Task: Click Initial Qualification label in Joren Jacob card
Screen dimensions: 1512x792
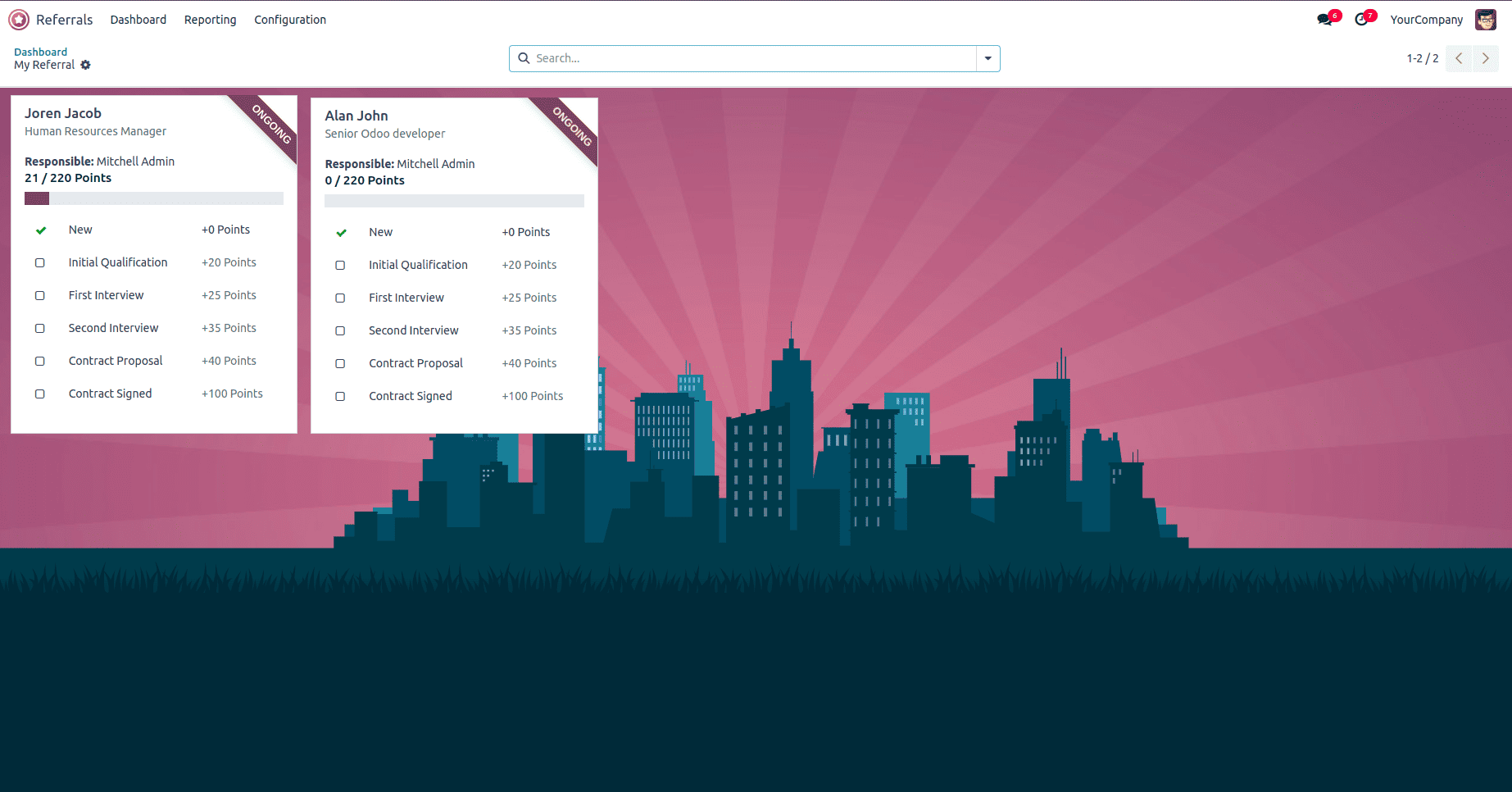Action: click(x=118, y=262)
